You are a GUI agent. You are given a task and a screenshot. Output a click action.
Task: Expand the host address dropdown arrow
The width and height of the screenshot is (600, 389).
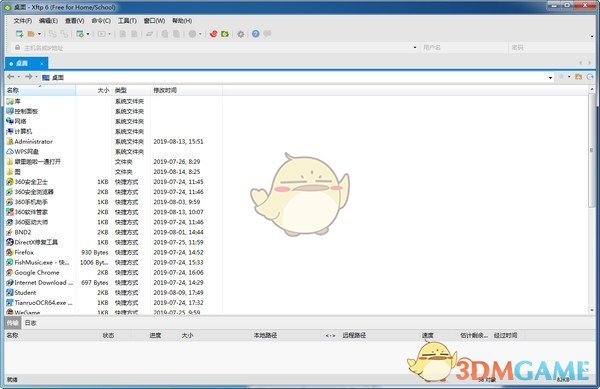[415, 47]
